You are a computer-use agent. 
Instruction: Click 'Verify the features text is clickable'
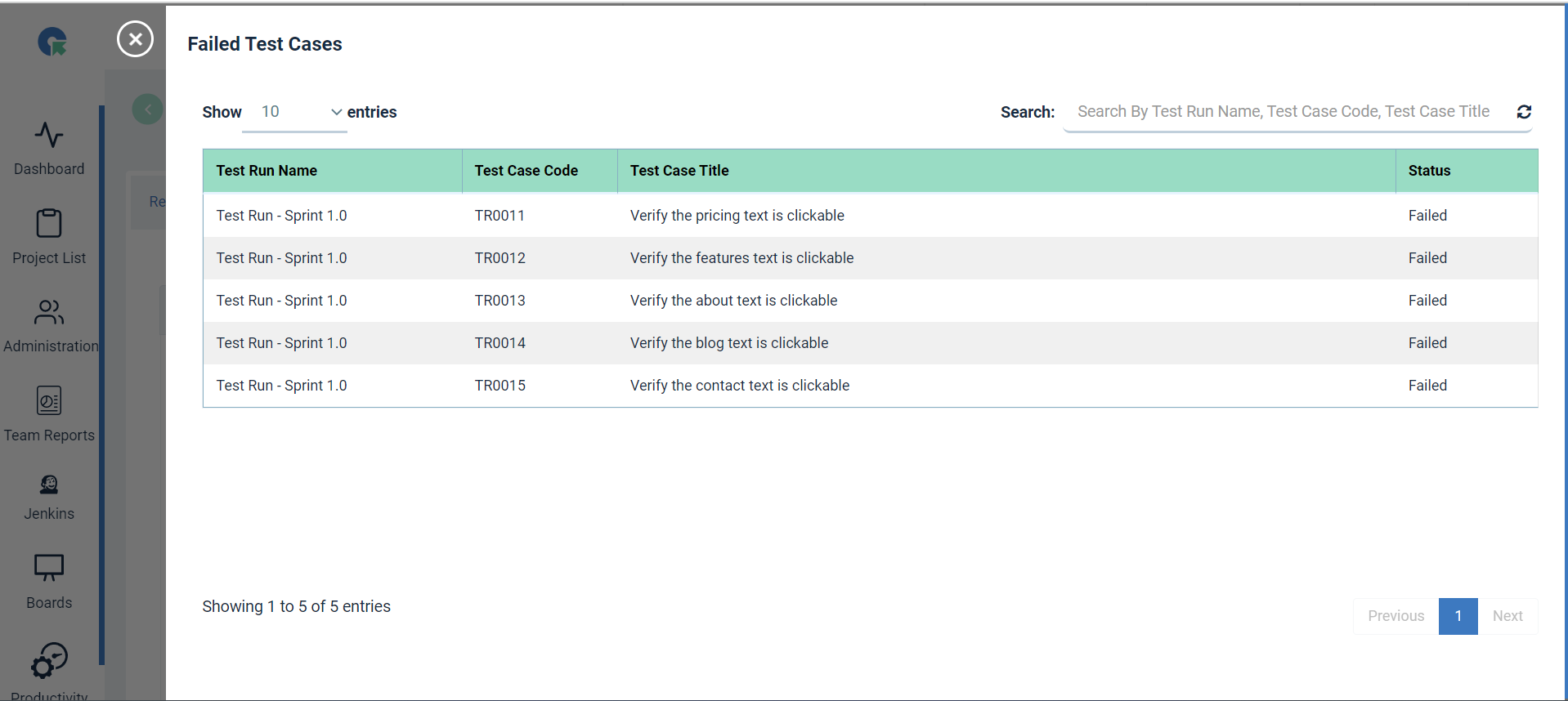[741, 258]
